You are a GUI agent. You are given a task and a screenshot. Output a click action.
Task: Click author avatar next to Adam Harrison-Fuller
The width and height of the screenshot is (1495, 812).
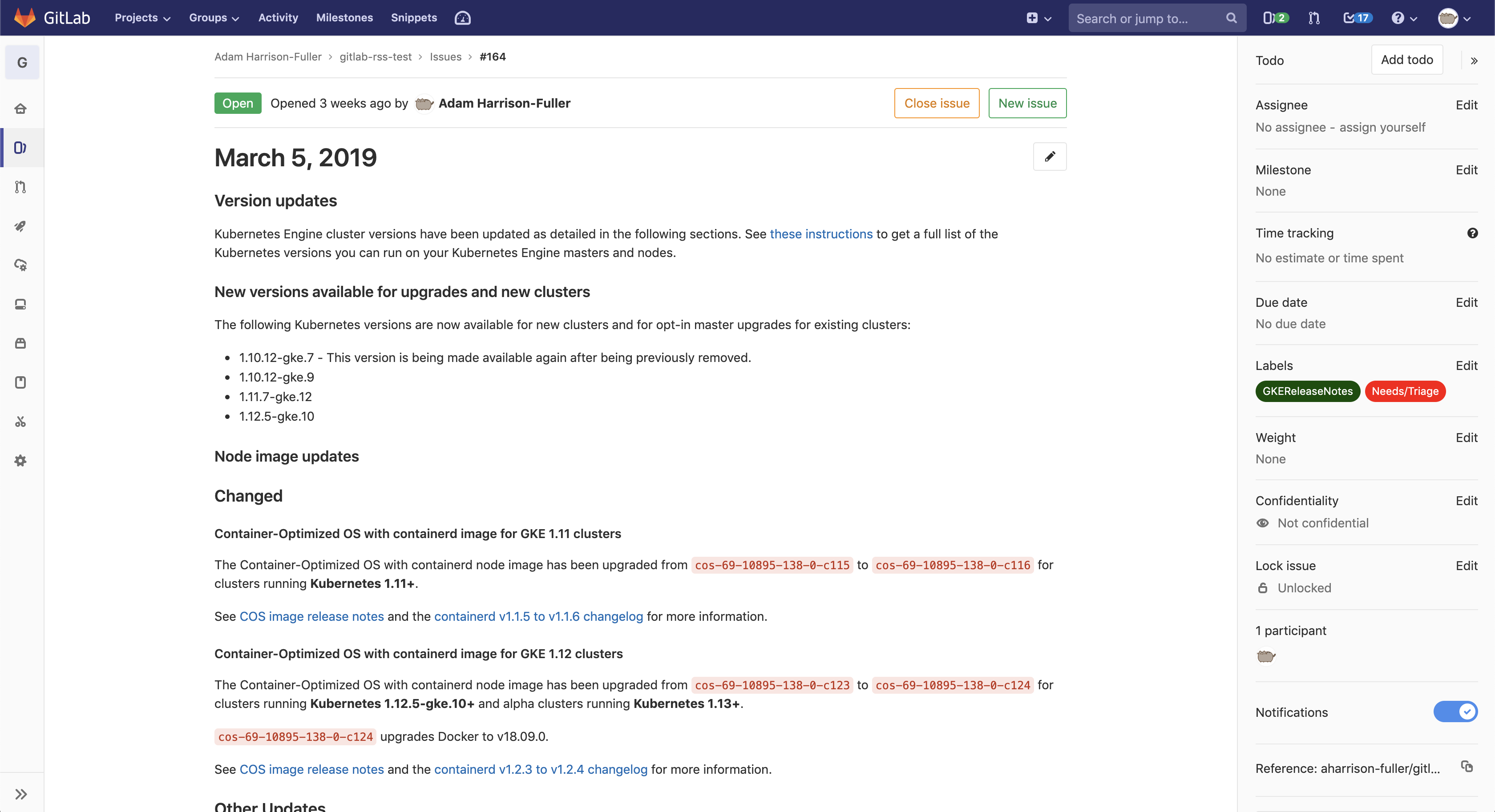click(424, 103)
